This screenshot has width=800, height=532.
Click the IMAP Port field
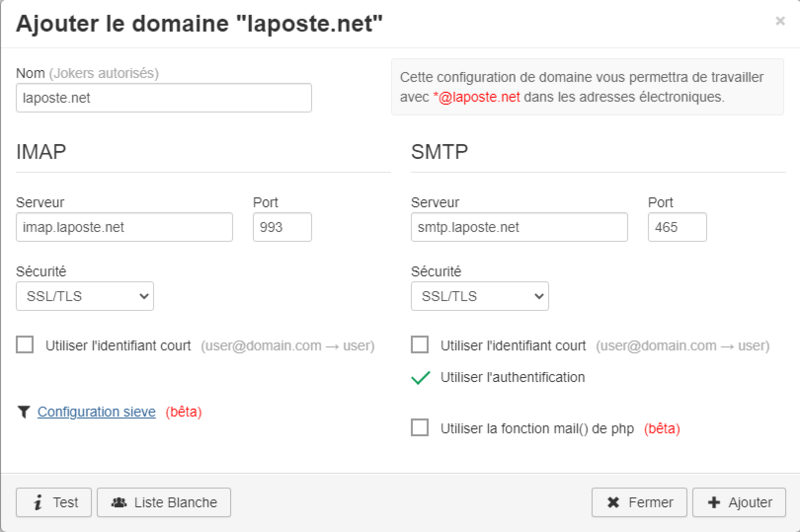pos(283,227)
